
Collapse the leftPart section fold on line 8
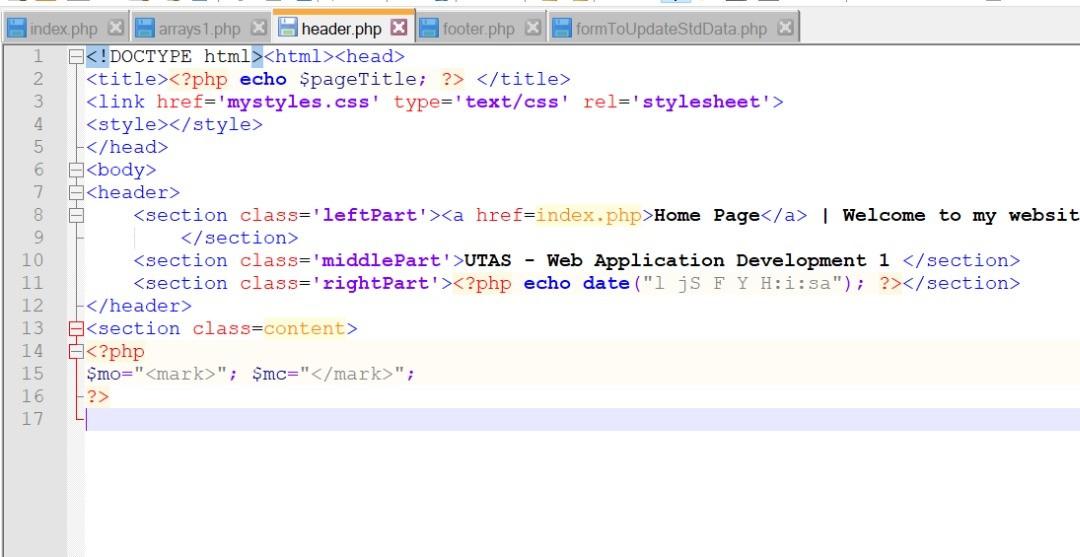76,216
